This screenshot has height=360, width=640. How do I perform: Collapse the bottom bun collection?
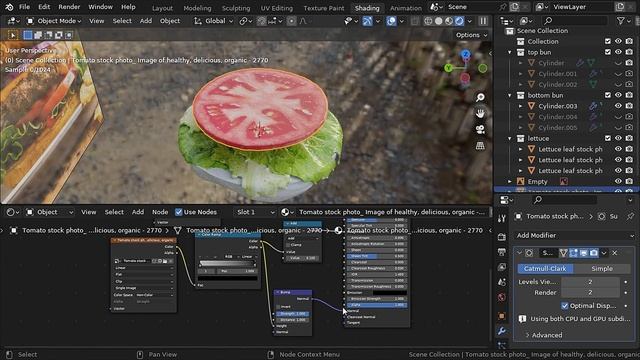point(509,96)
